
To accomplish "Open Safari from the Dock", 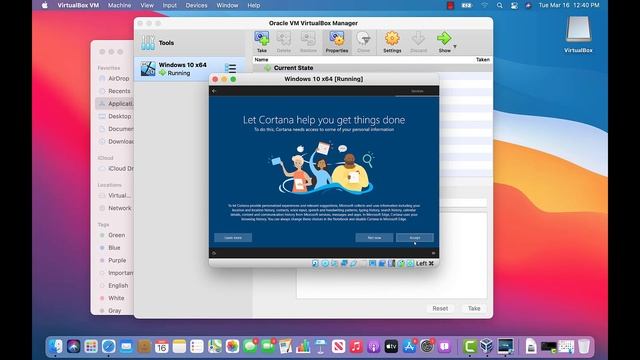I will (109, 347).
